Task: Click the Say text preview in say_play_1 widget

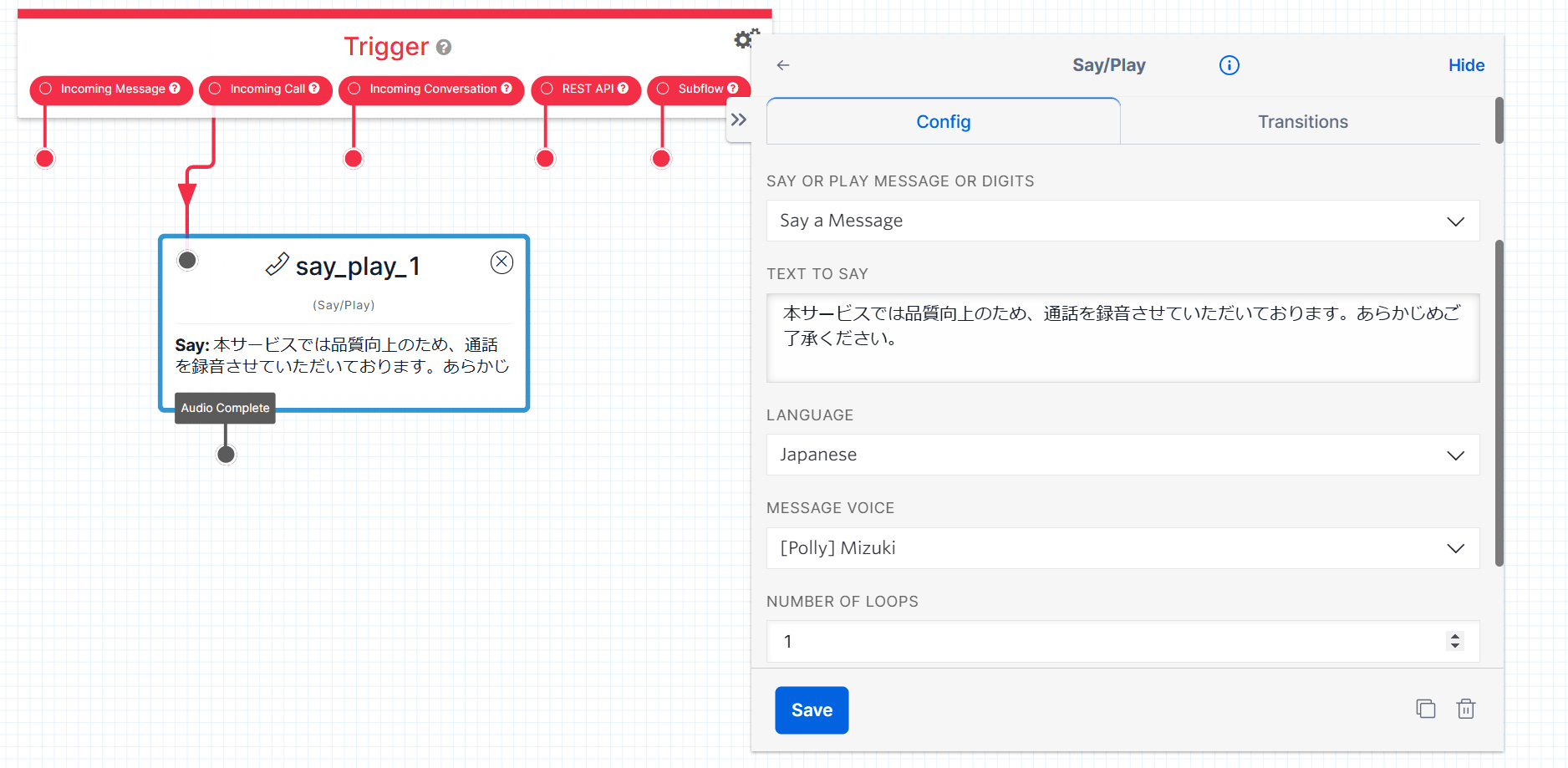Action: tap(344, 355)
